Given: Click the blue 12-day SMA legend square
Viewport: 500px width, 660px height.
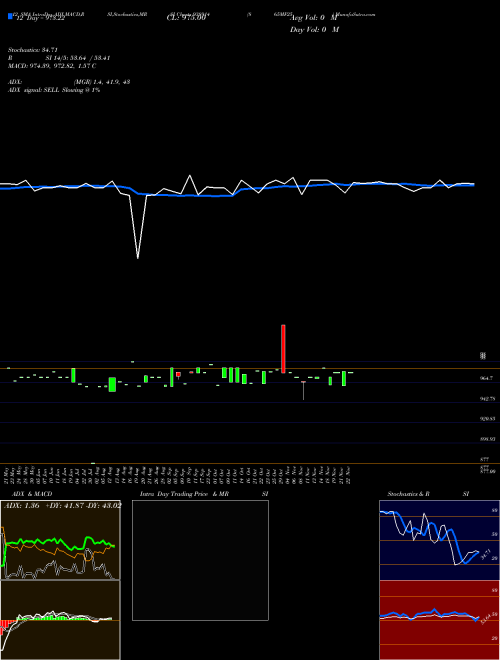Looking at the screenshot, I should 10,16.
